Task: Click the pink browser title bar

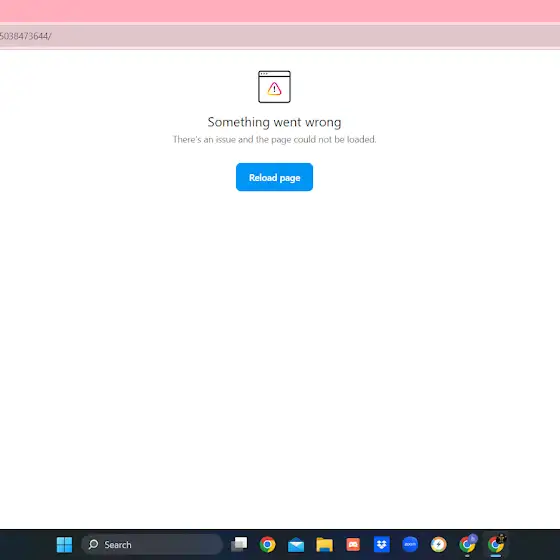Action: [x=280, y=11]
